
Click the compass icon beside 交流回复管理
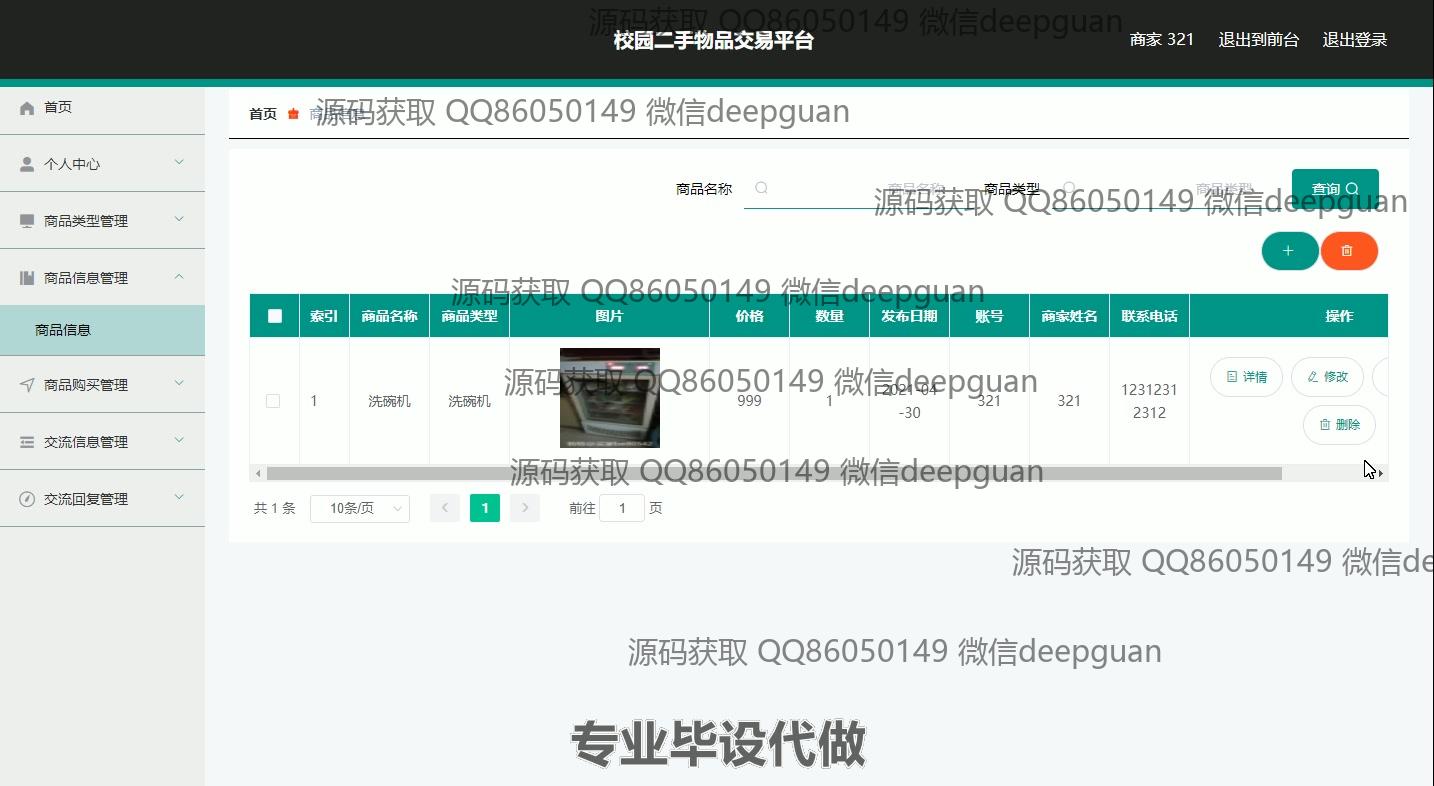pyautogui.click(x=27, y=499)
